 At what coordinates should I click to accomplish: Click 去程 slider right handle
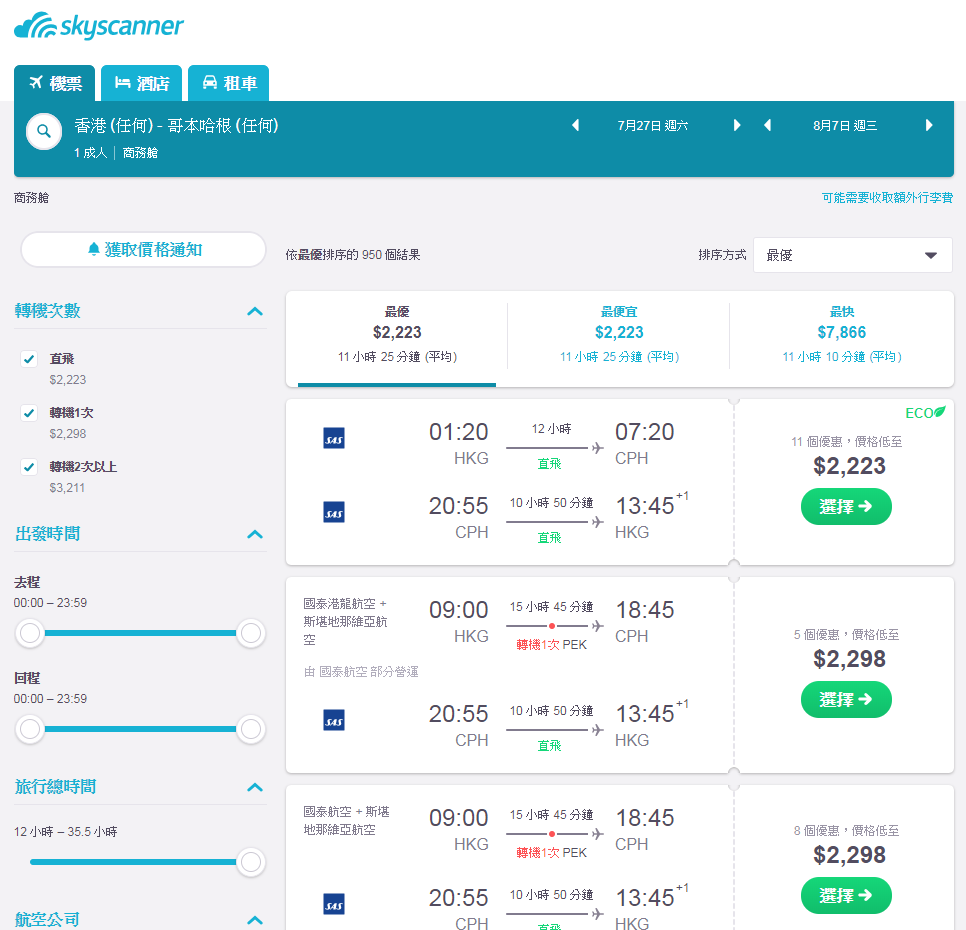(x=251, y=633)
